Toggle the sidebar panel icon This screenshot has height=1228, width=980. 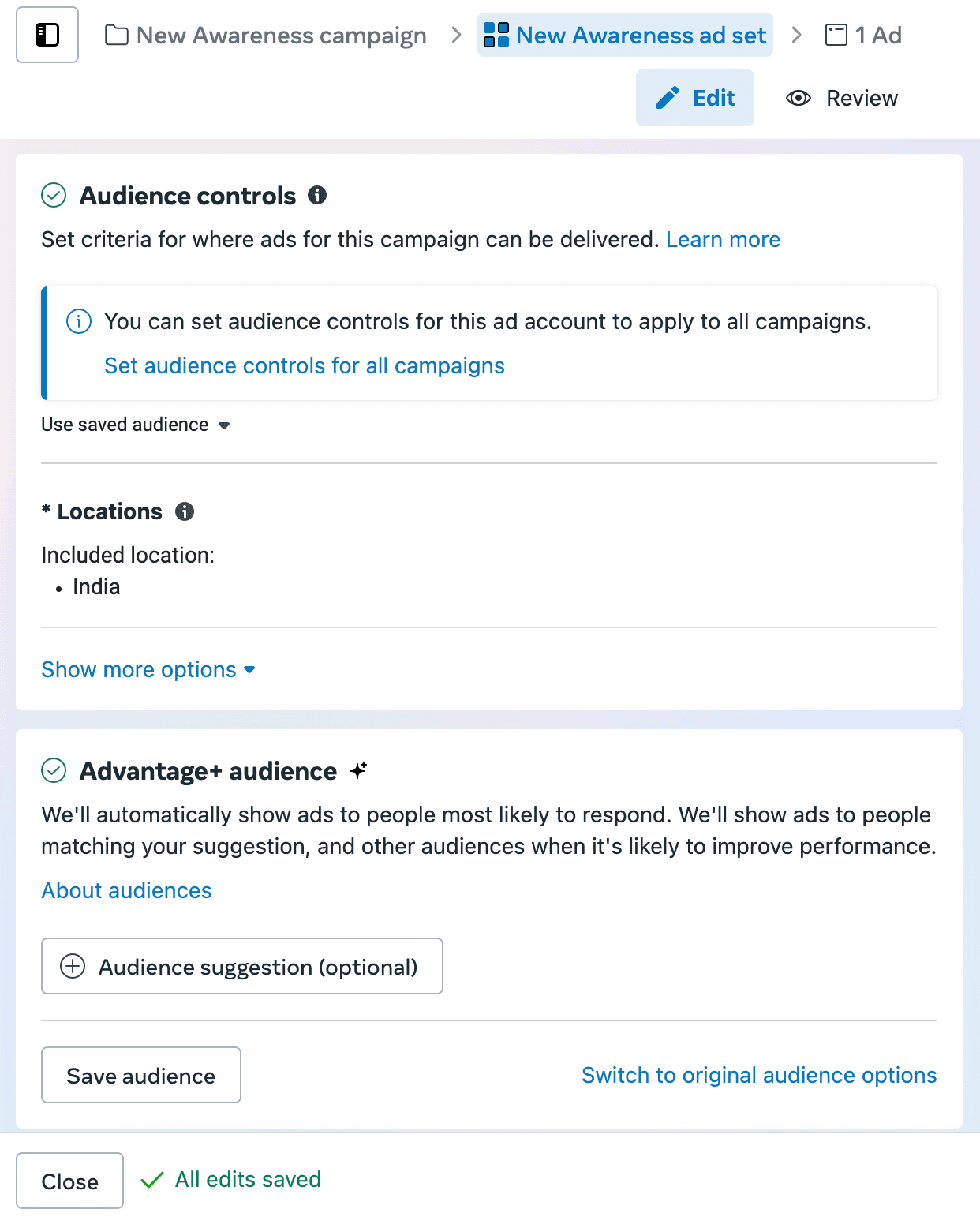click(47, 35)
